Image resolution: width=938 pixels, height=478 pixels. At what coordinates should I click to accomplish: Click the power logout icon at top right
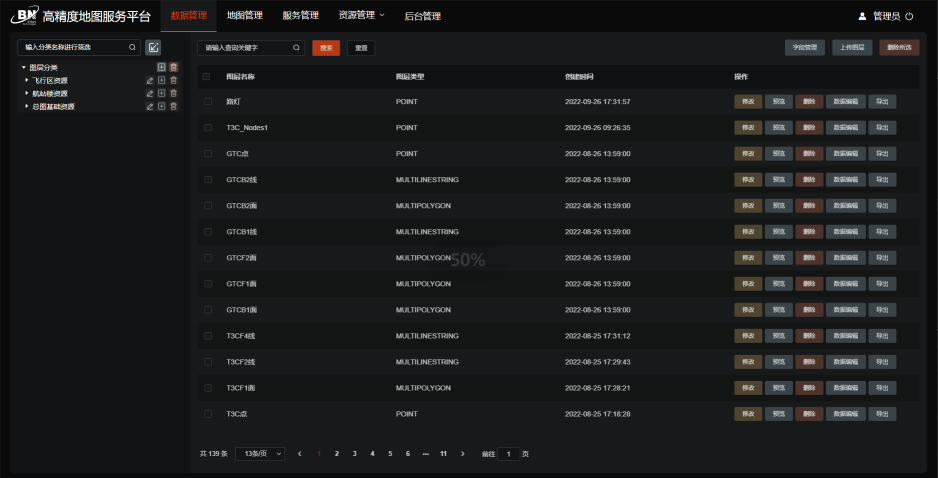click(909, 16)
